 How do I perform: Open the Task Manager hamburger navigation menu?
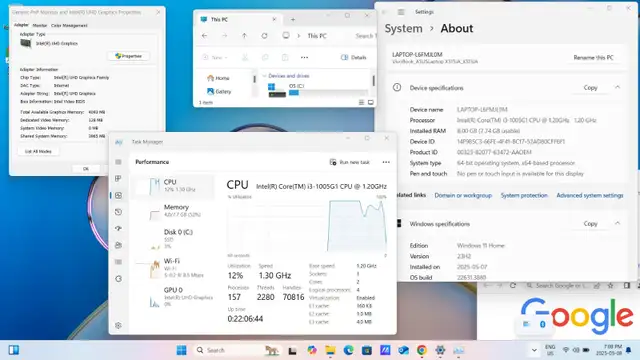point(118,162)
